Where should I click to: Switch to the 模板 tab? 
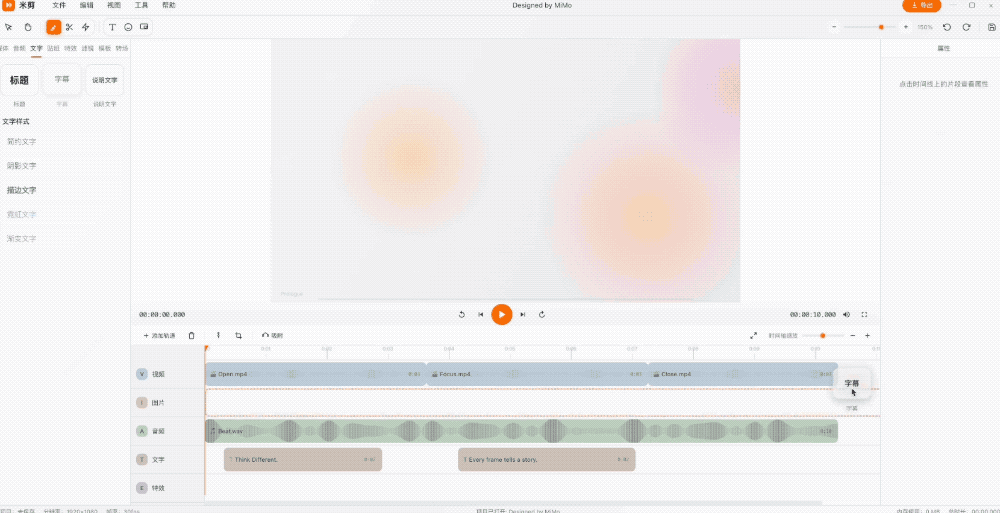[105, 48]
